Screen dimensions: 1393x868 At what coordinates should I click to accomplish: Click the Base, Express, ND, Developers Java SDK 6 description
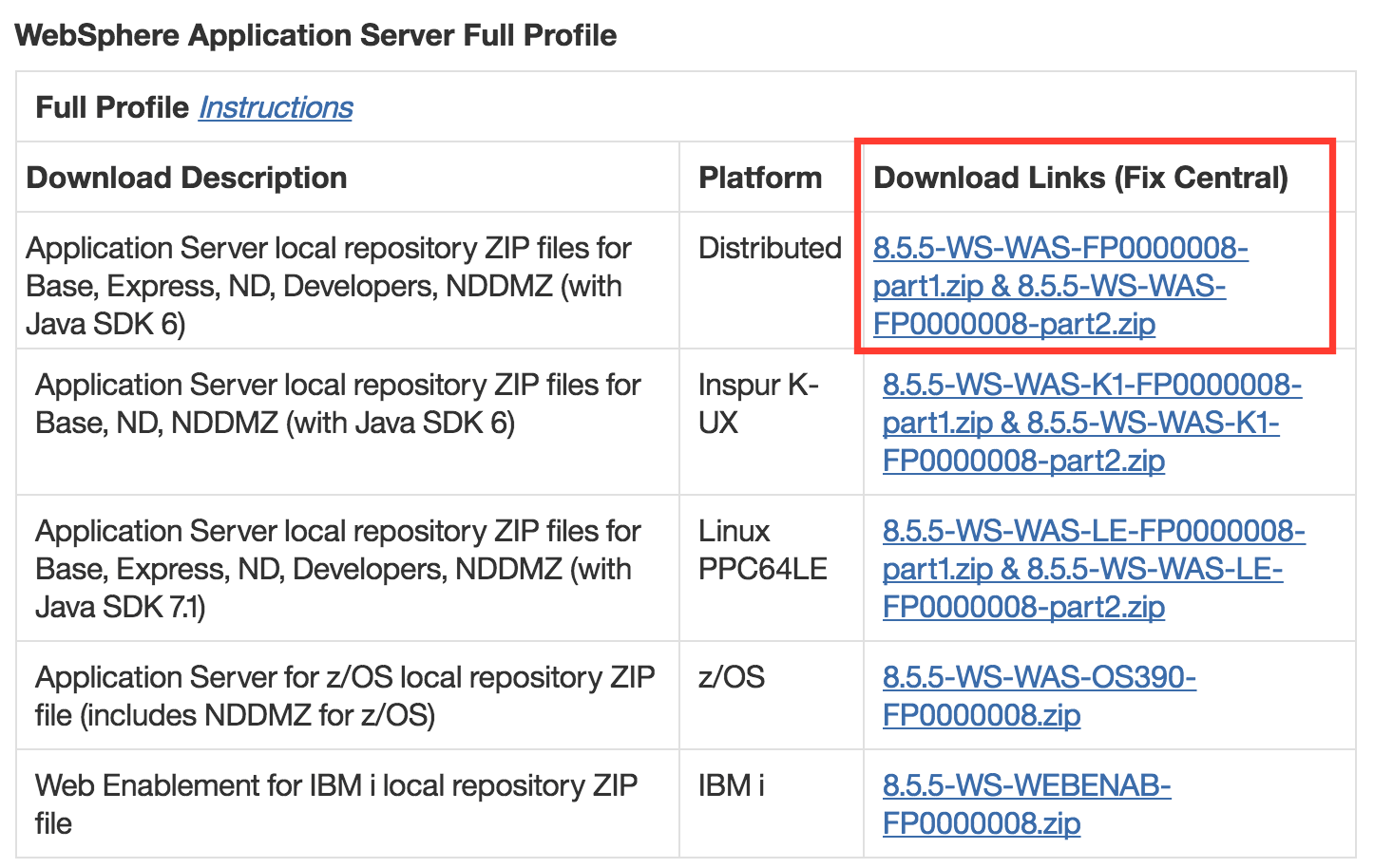(329, 286)
